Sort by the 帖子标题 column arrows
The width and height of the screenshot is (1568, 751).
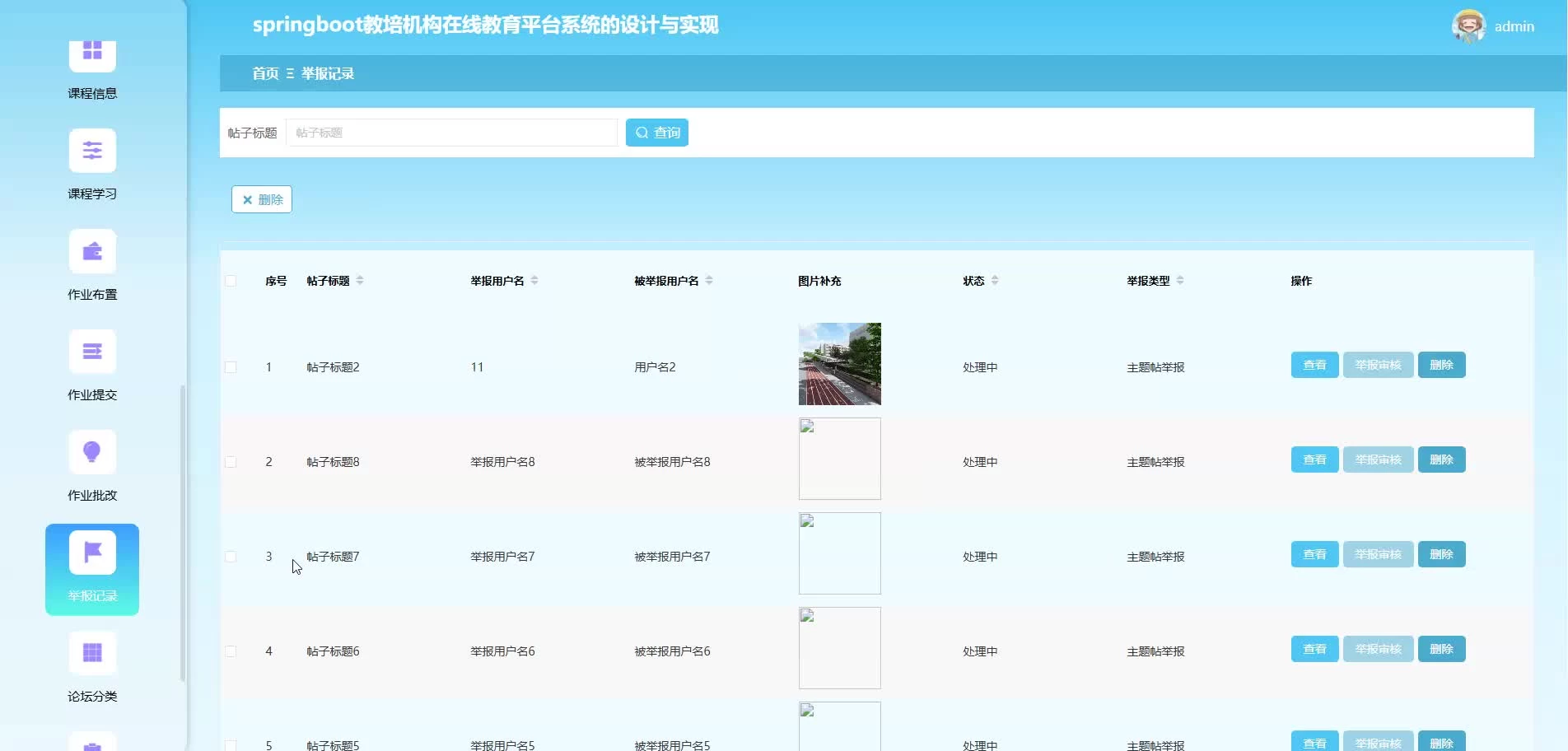(360, 281)
